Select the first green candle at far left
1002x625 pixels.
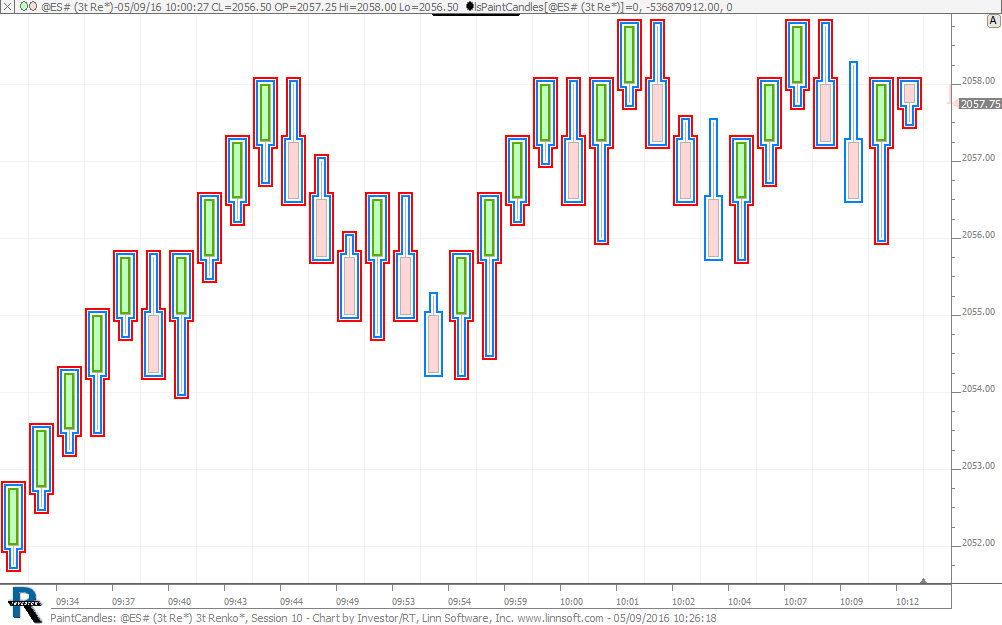[13, 516]
